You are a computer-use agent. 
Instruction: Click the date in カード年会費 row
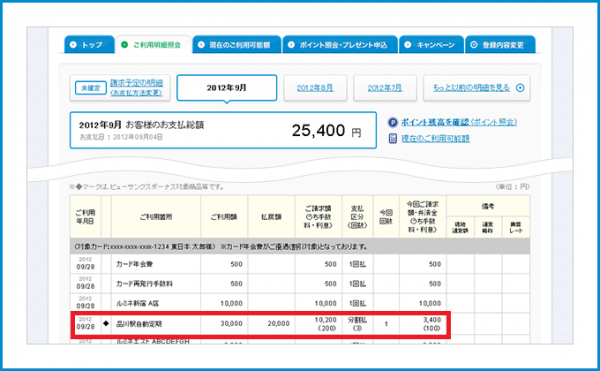85,263
